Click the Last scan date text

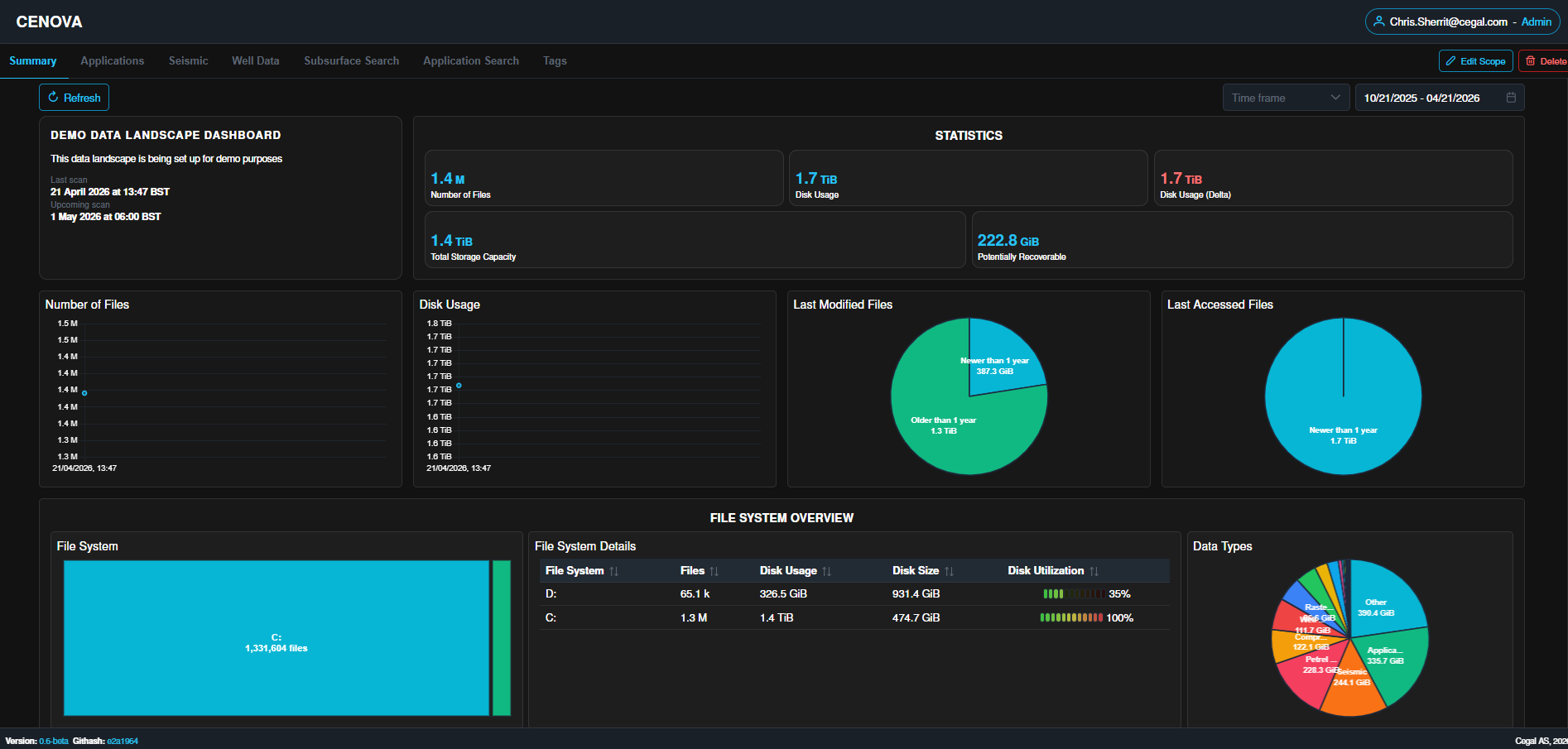[x=110, y=192]
